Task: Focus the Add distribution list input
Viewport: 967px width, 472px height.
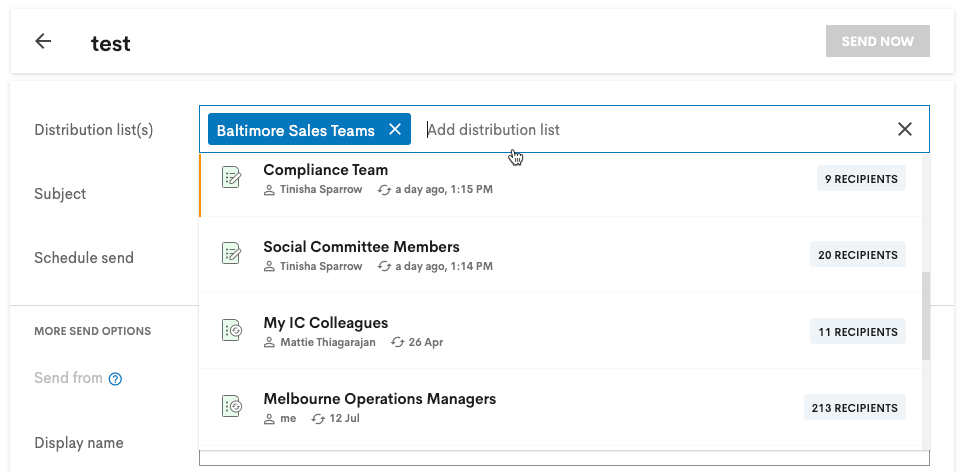Action: (657, 130)
